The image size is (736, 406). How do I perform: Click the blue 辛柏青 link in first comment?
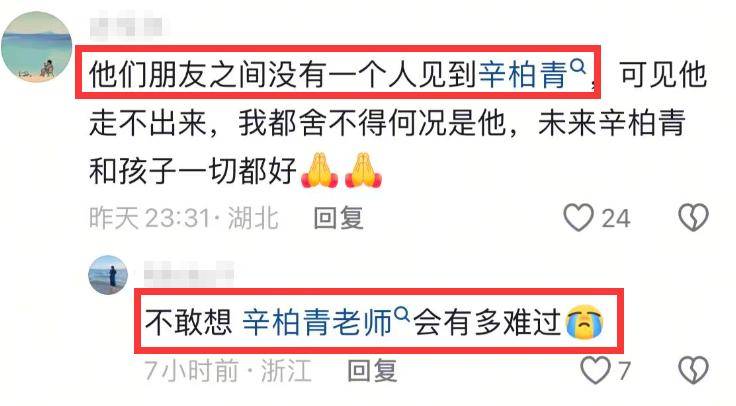coord(523,75)
